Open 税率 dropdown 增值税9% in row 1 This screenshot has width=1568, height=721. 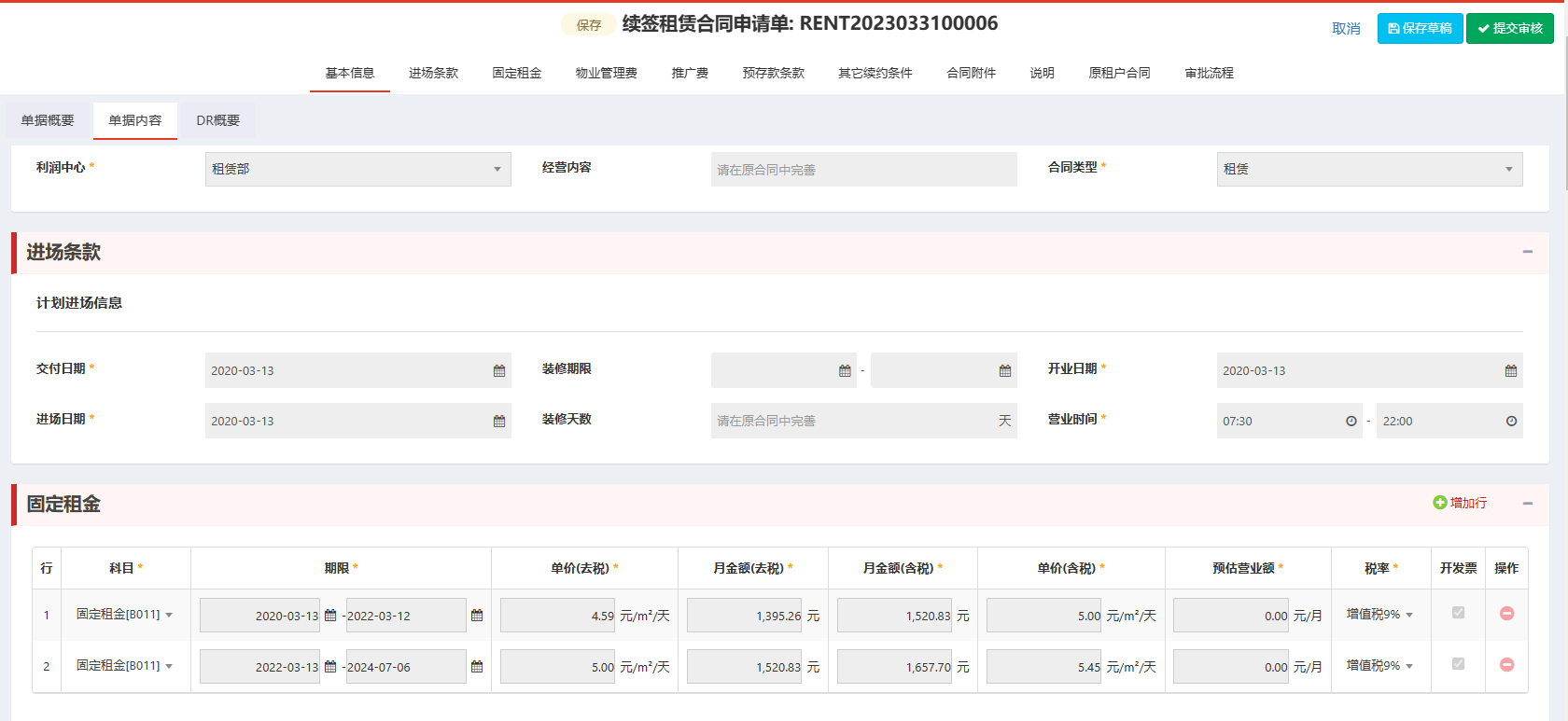pos(1379,615)
